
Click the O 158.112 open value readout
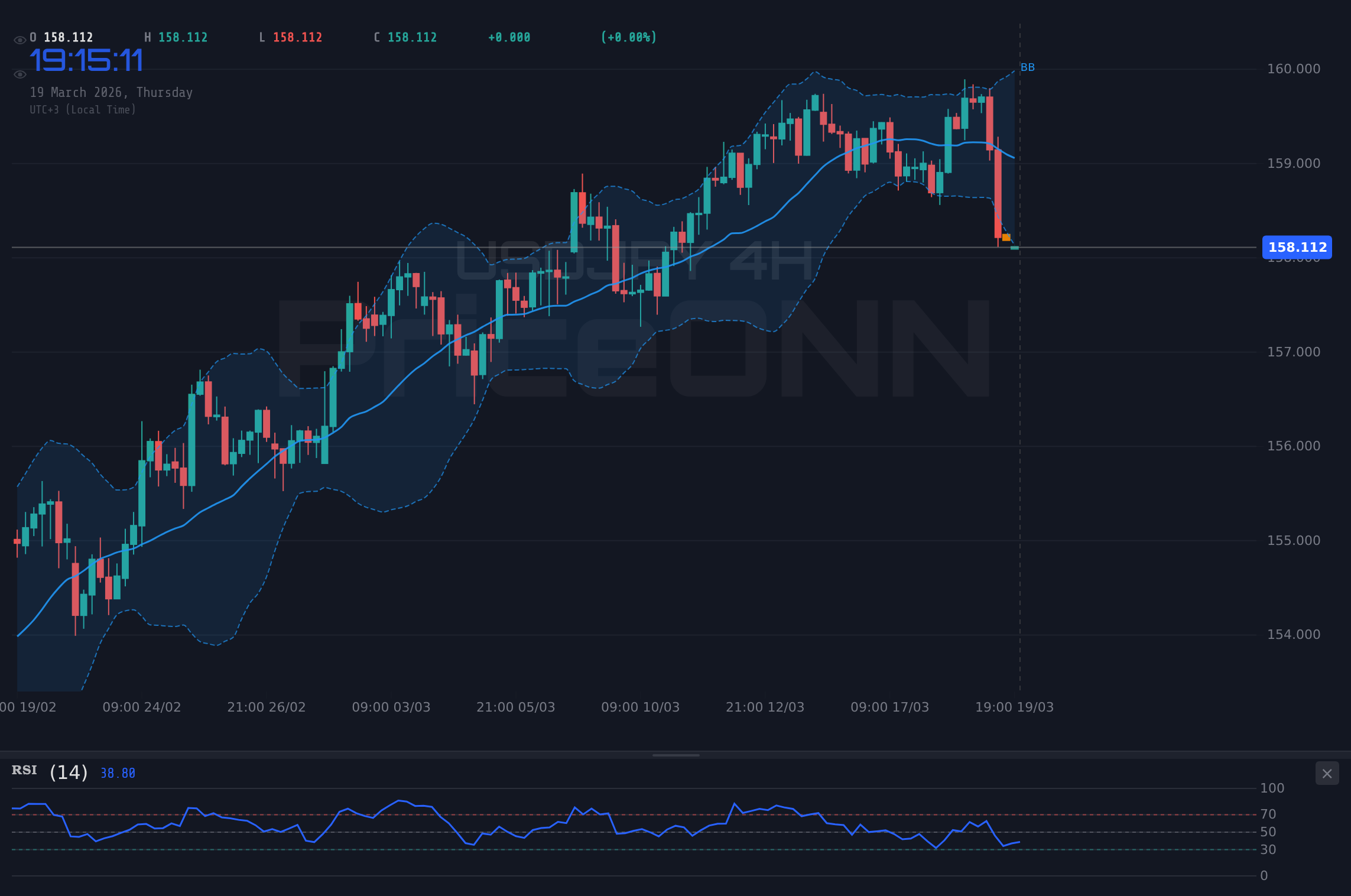click(x=61, y=37)
